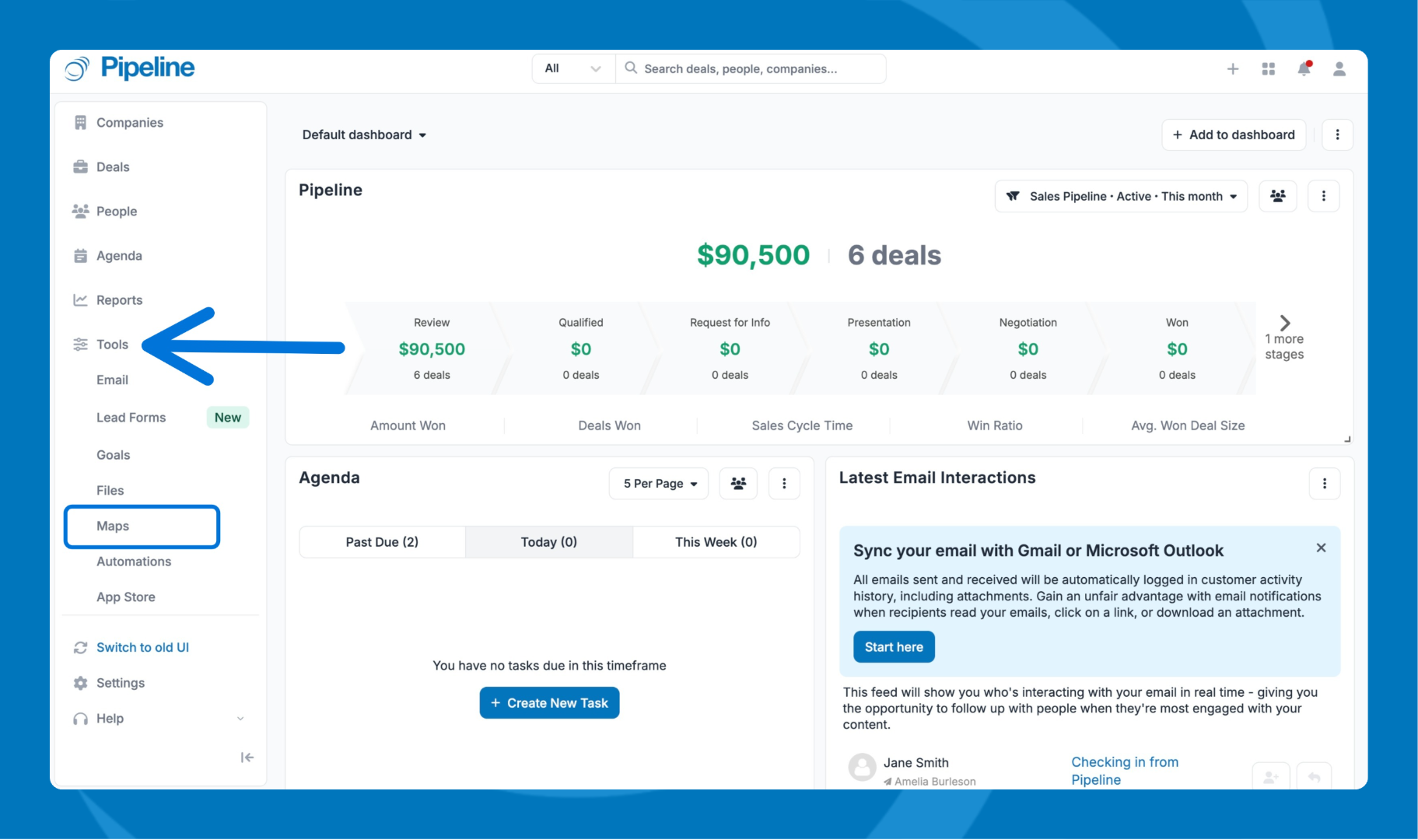Screen dimensions: 1418x840
Task: Open the user profile icon
Action: click(1339, 69)
